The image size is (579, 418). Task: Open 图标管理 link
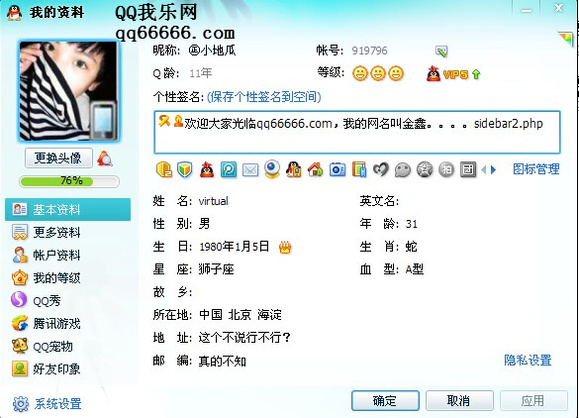(536, 169)
